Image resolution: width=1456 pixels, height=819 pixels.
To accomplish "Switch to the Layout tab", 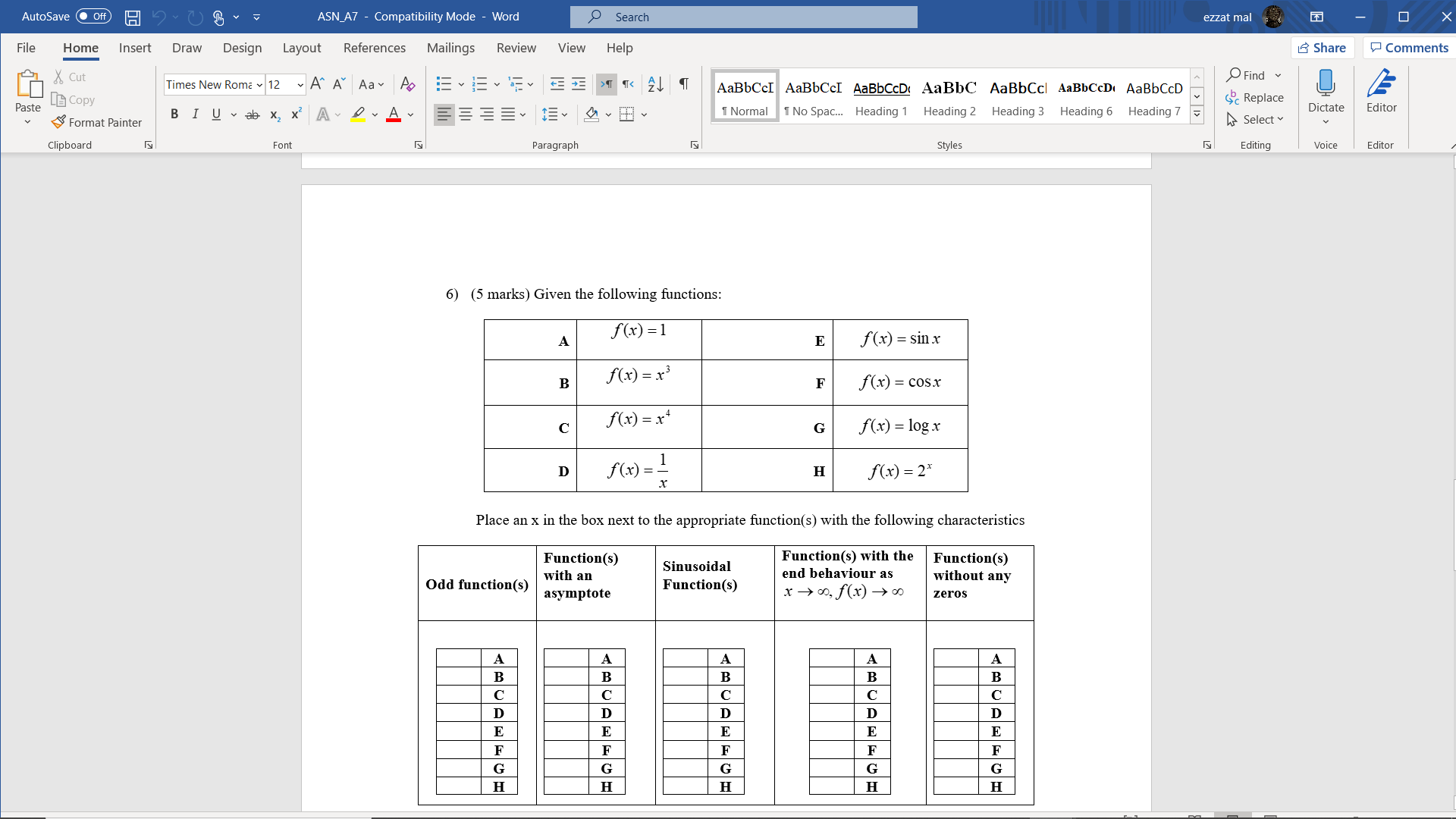I will click(301, 48).
